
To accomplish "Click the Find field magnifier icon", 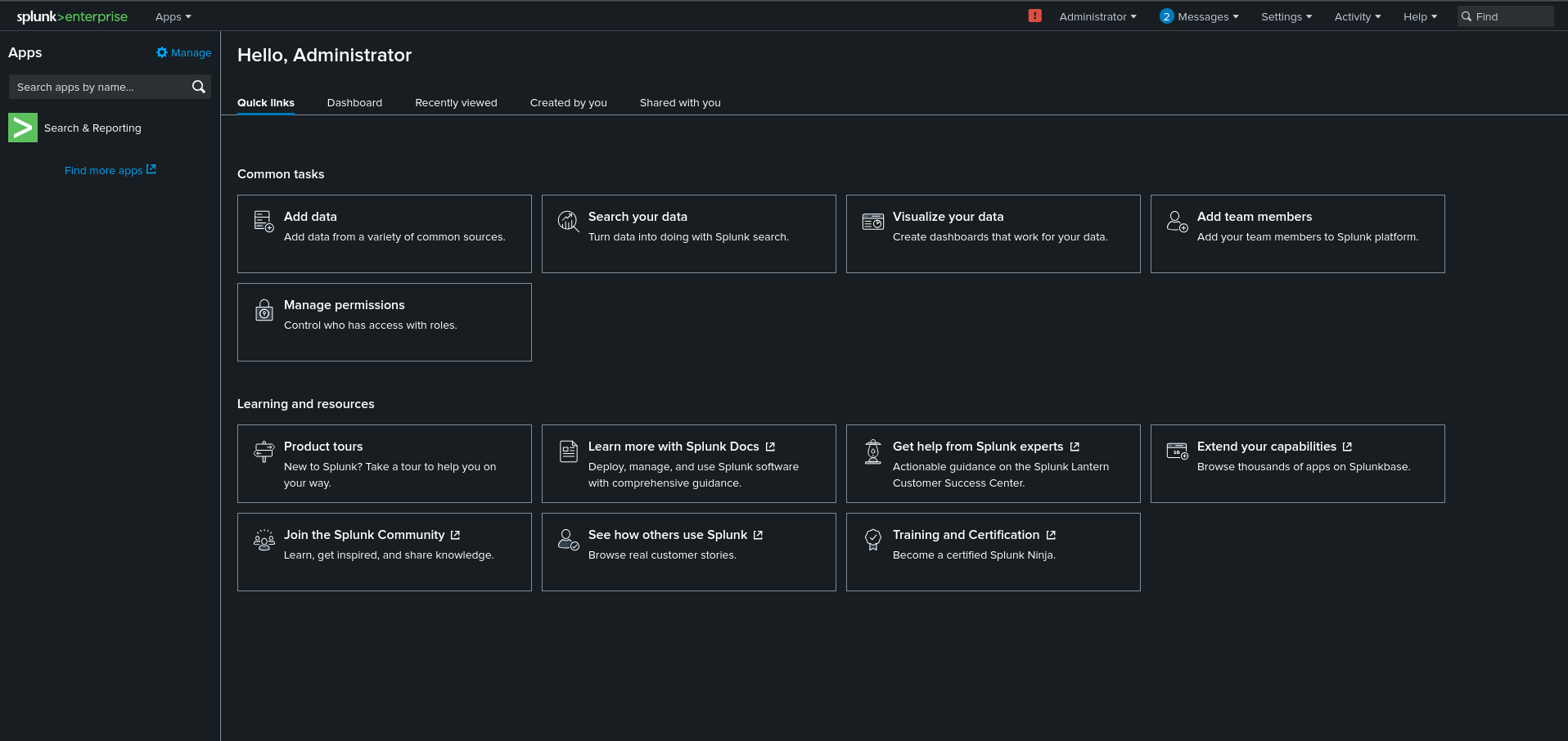I will tap(1467, 16).
